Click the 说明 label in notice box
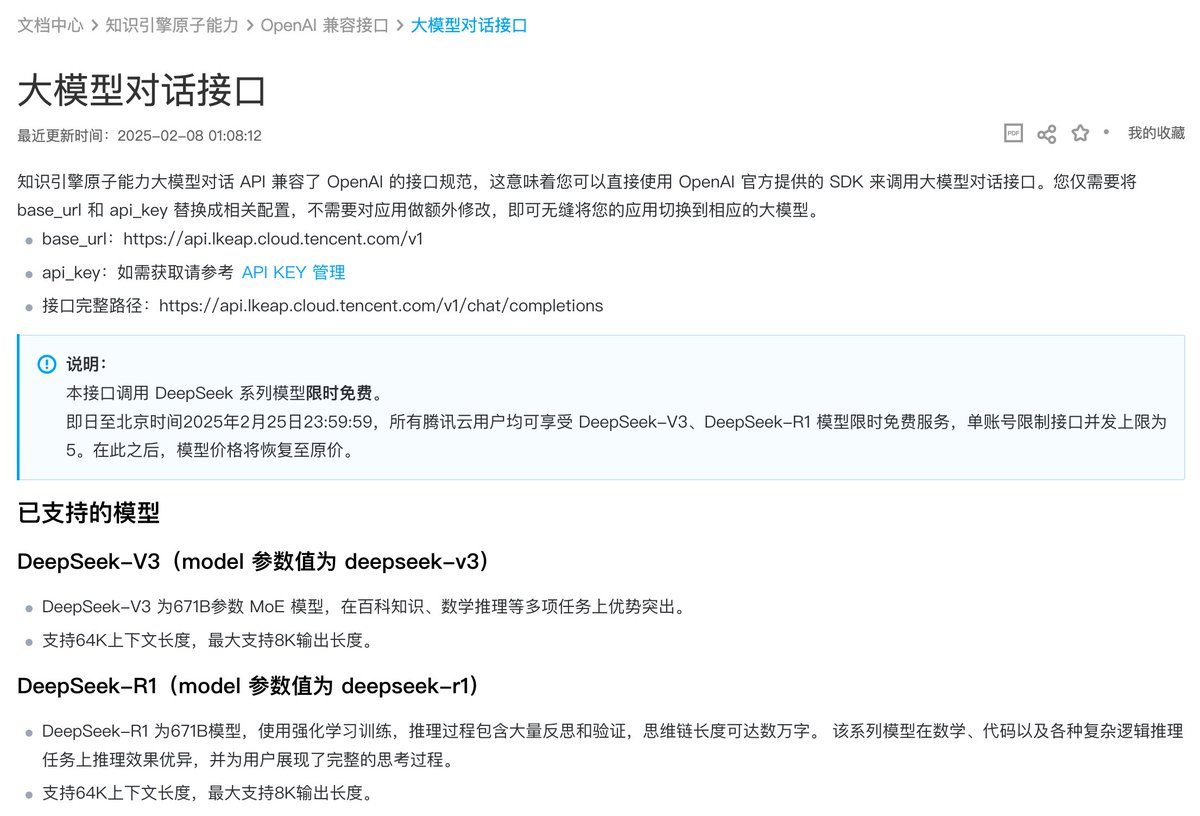1200x816 pixels. click(x=86, y=364)
